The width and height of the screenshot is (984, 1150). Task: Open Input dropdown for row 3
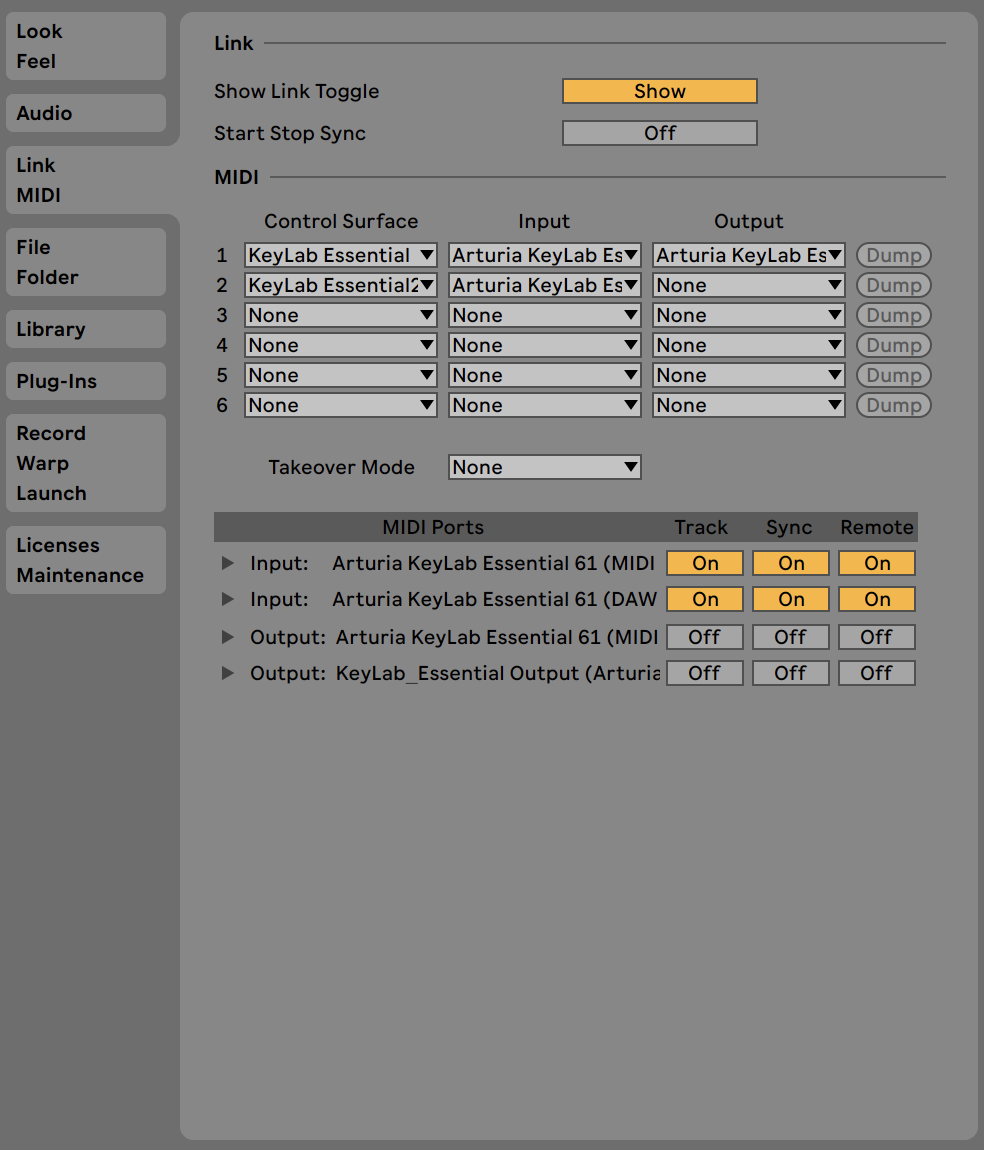(545, 315)
